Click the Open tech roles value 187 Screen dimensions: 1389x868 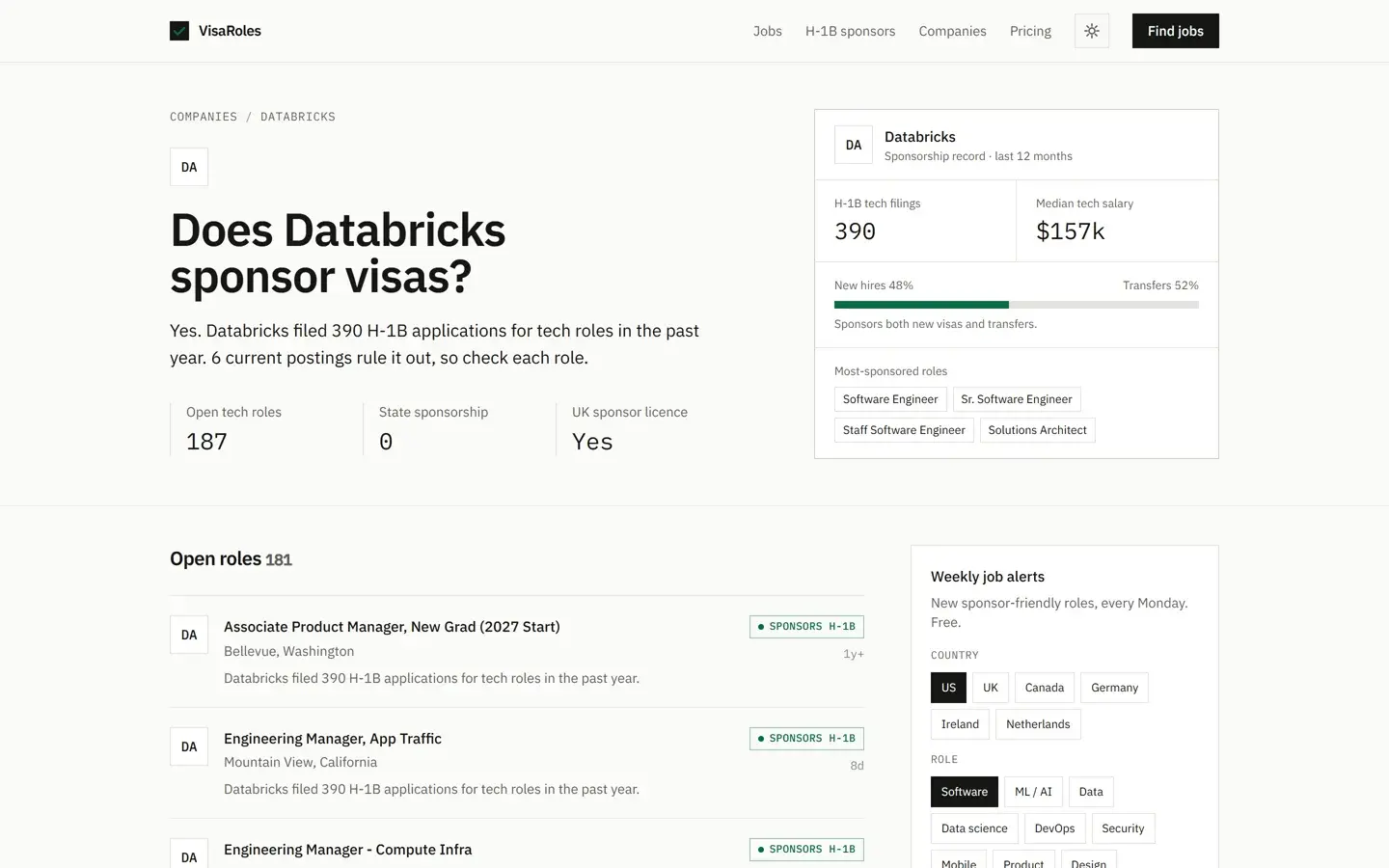(206, 442)
